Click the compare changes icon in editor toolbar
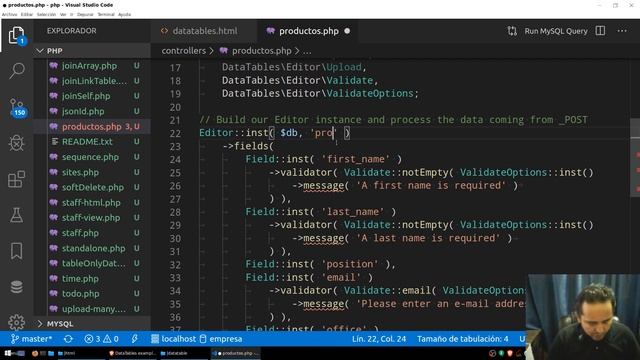This screenshot has height=360, width=640. (512, 31)
